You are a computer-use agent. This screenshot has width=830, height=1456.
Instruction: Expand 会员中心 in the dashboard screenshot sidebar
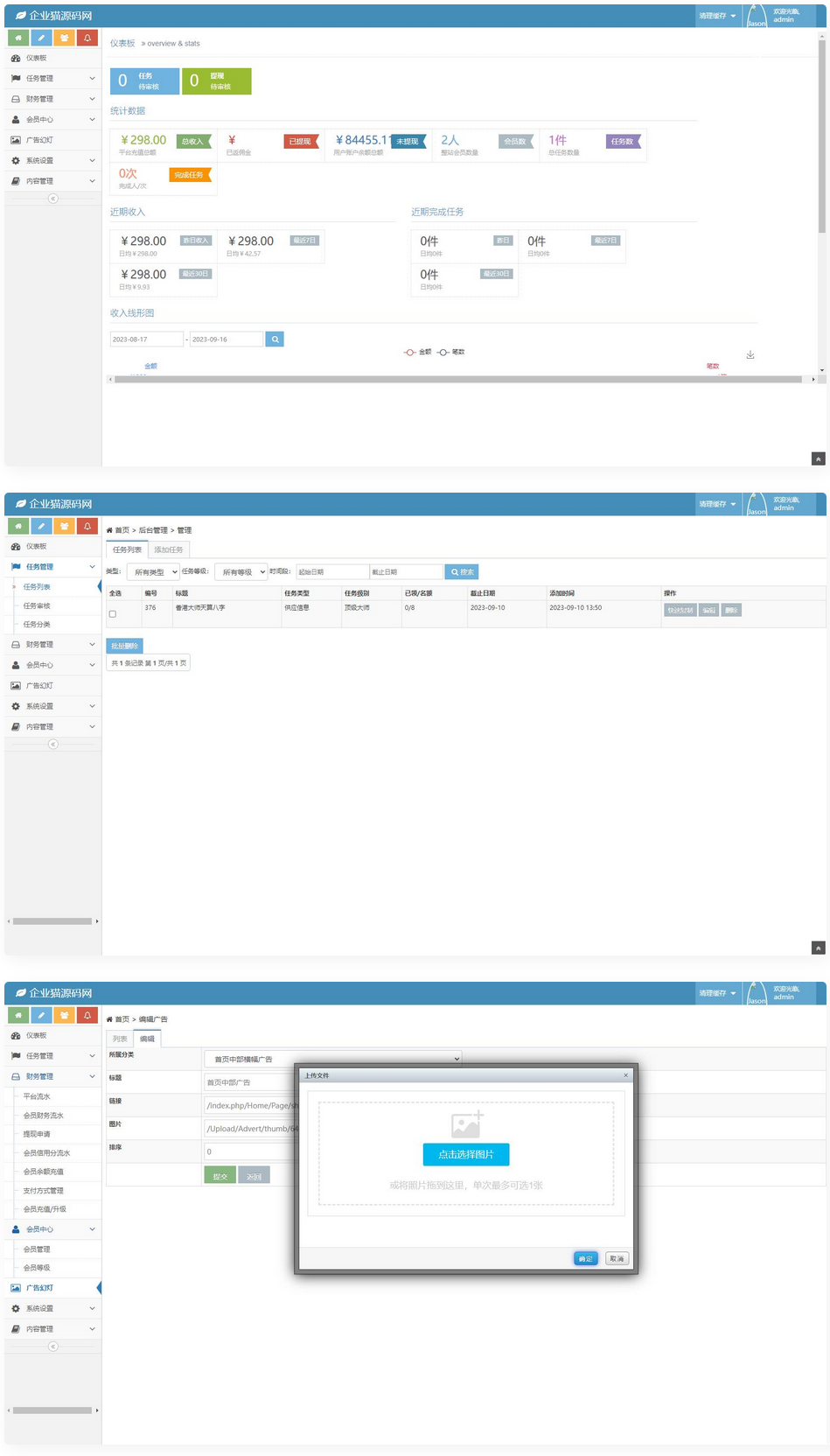52,120
